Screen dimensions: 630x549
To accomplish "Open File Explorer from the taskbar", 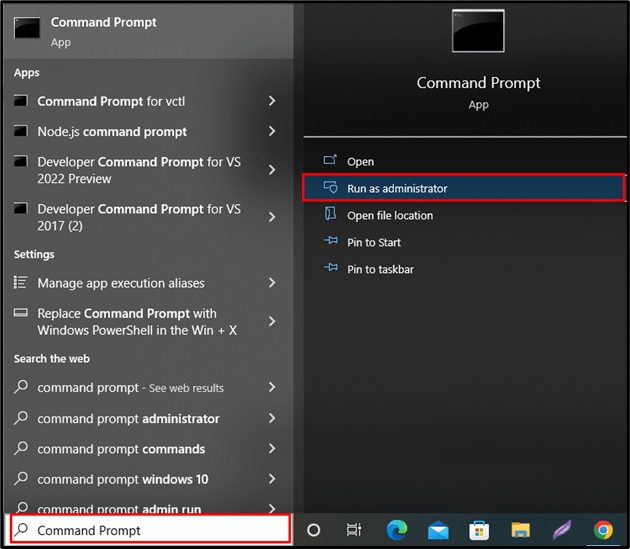I will (521, 530).
